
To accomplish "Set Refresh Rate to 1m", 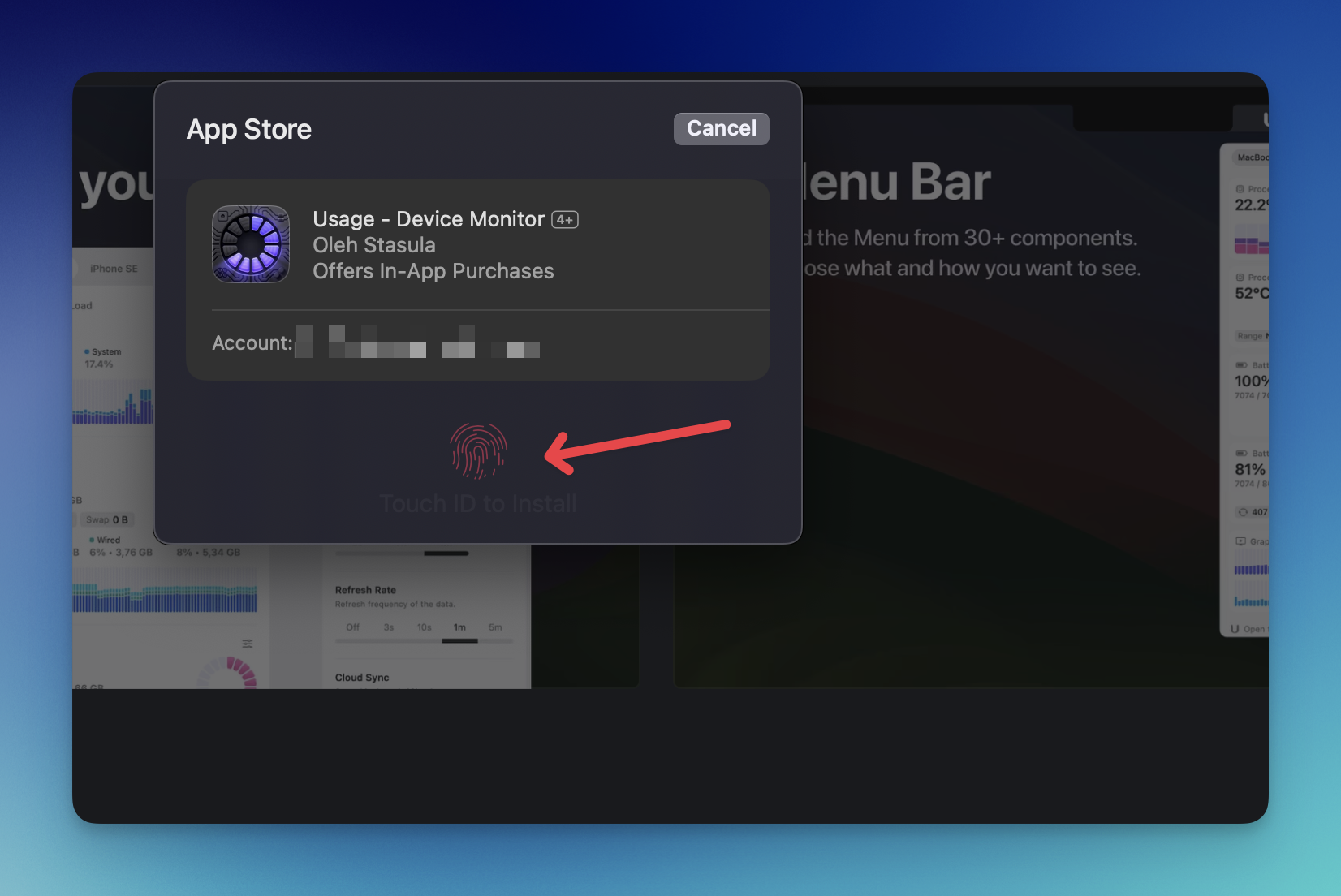I will 459,627.
